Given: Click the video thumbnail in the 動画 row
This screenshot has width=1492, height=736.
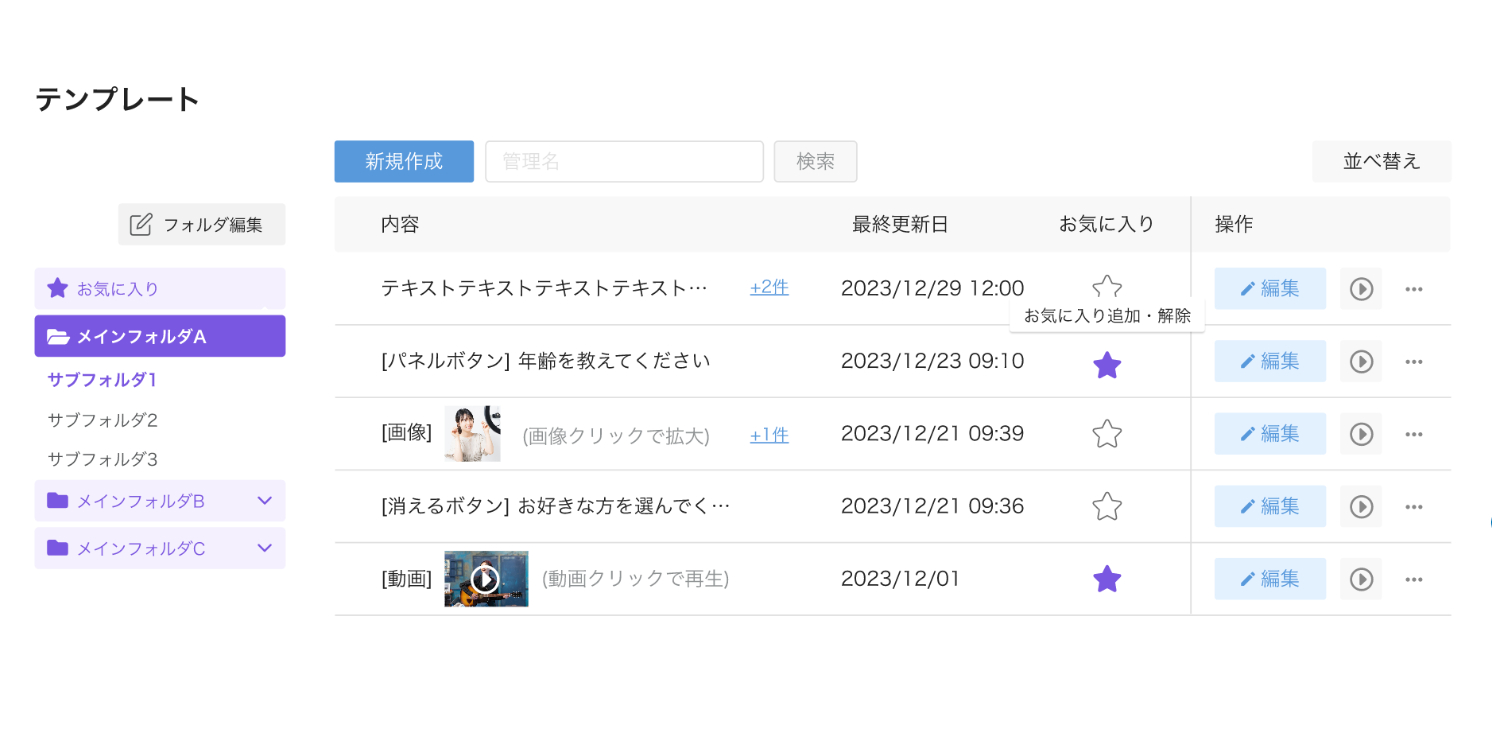Looking at the screenshot, I should (486, 579).
